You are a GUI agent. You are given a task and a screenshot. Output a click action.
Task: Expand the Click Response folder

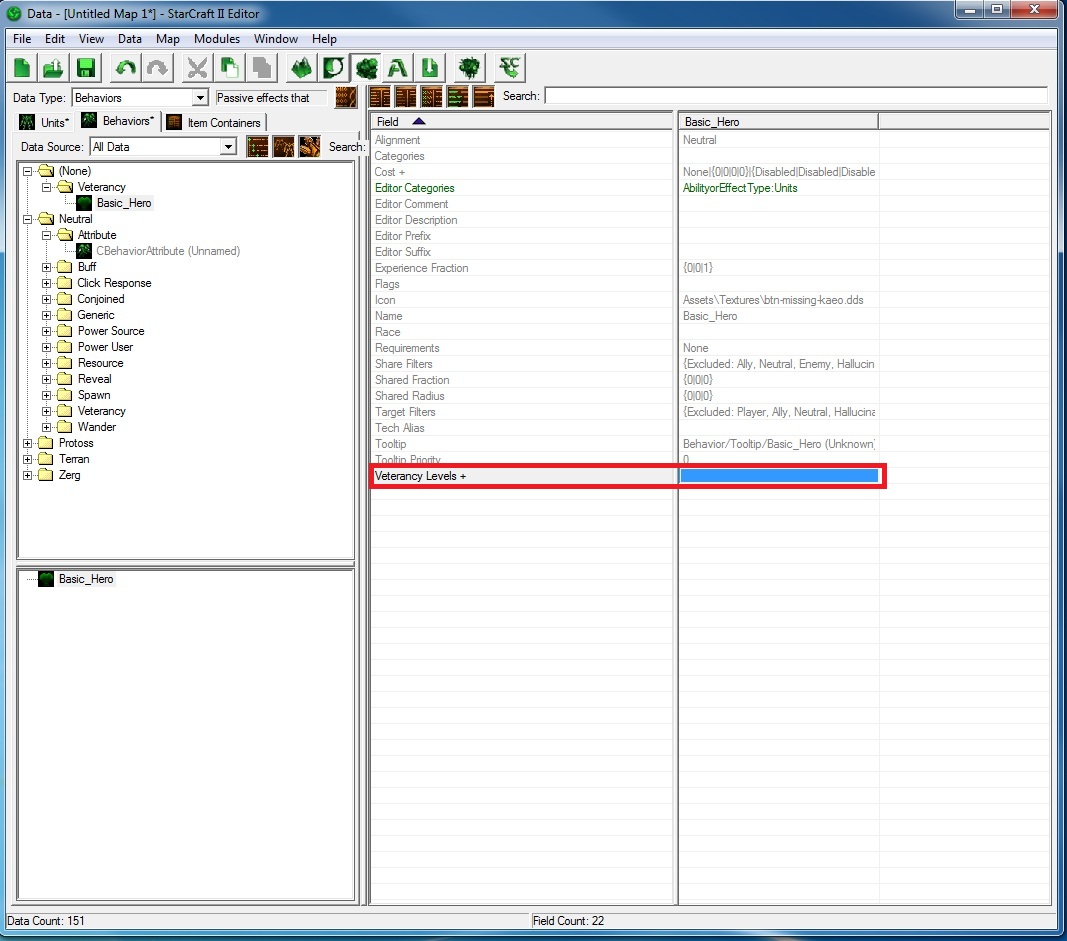46,283
